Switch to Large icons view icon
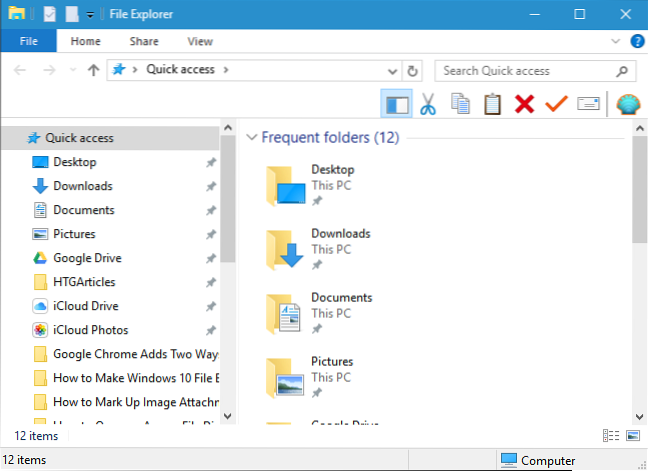The image size is (648, 471). (x=633, y=435)
